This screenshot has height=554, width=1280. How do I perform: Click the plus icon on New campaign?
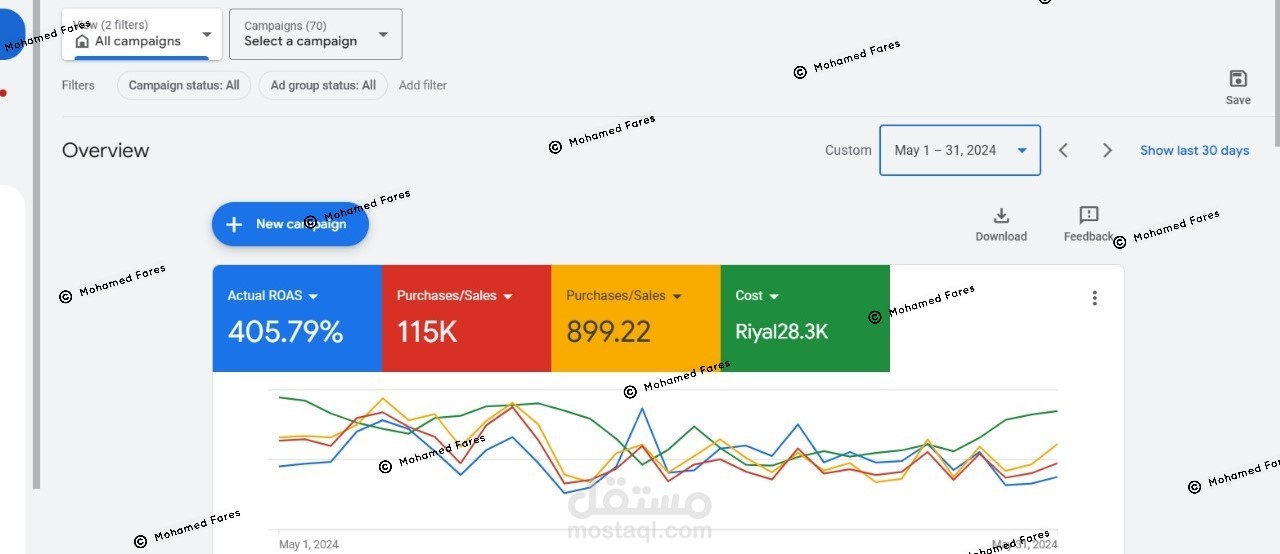(234, 224)
